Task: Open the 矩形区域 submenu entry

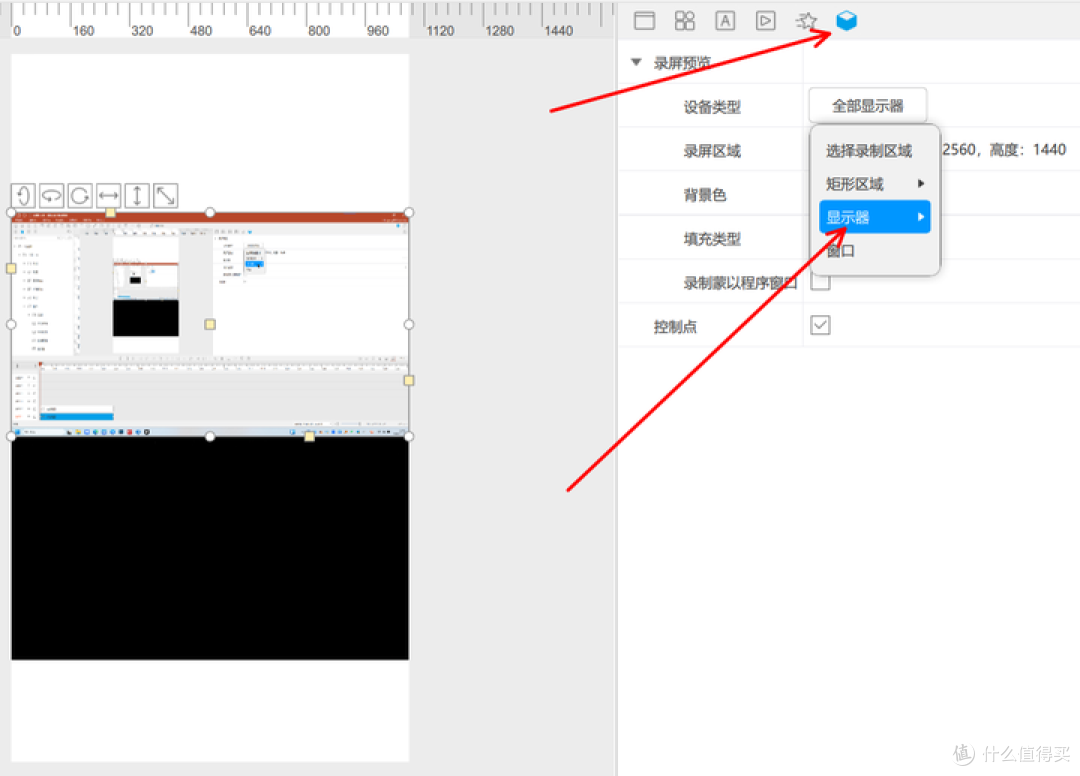Action: 874,184
